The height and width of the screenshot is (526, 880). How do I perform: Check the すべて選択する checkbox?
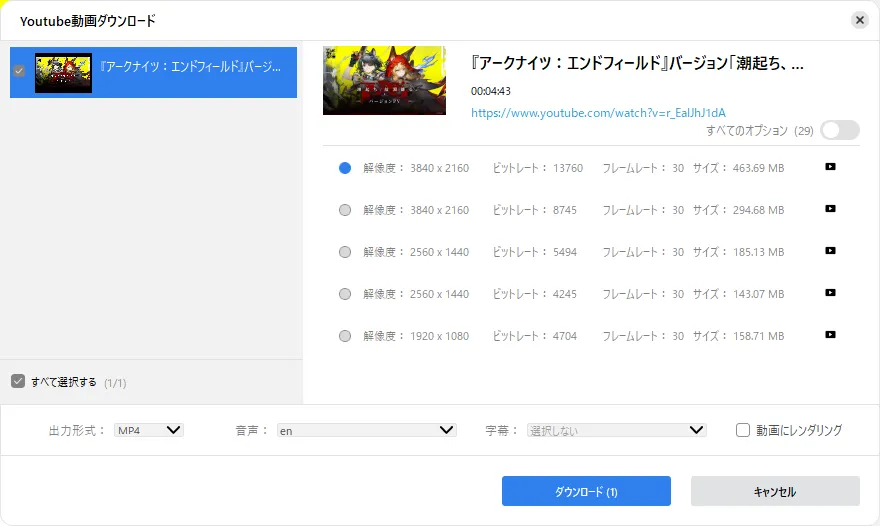click(x=18, y=381)
